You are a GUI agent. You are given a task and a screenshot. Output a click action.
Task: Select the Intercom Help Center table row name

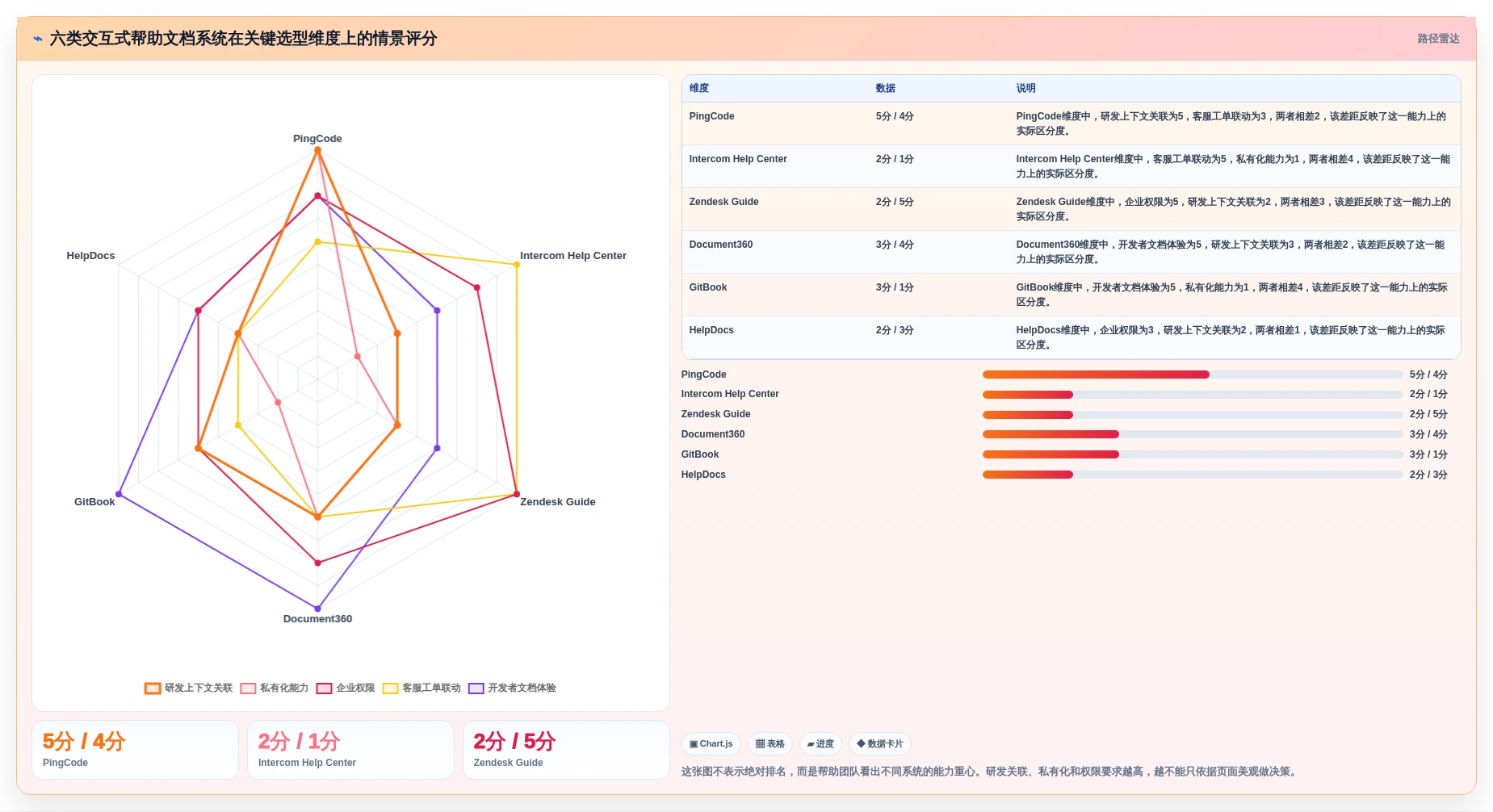coord(738,159)
